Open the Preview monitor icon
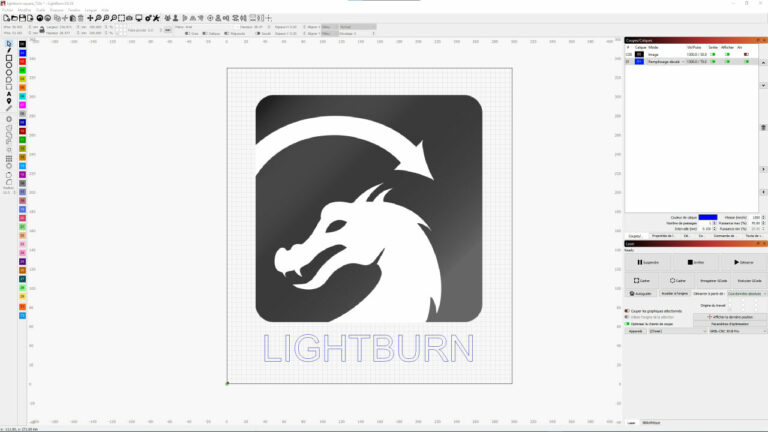Screen dimensions: 768x432 (x=139, y=18)
